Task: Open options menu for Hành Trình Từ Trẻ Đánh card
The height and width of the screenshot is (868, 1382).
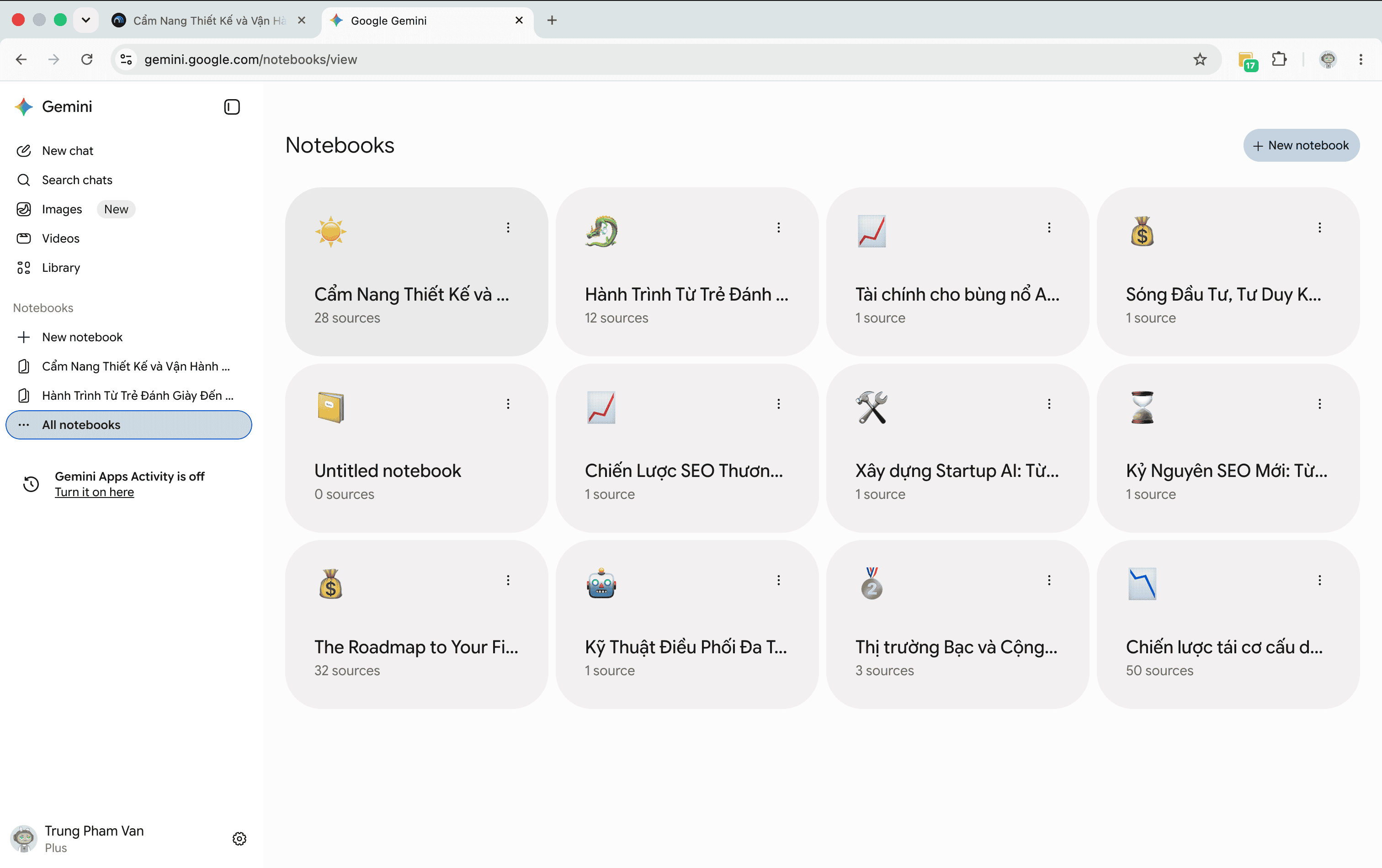Action: point(779,228)
